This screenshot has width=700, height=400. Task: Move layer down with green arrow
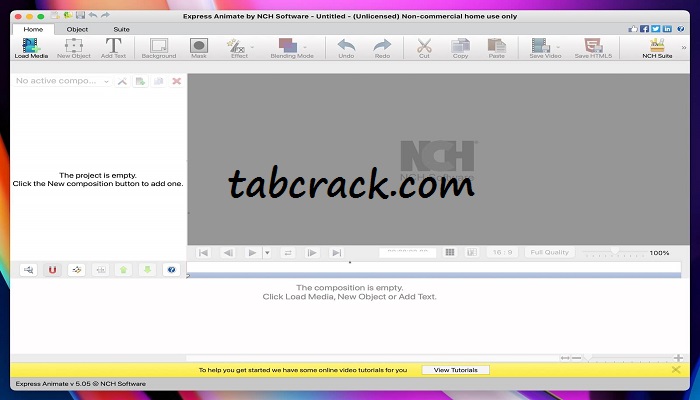(x=147, y=270)
